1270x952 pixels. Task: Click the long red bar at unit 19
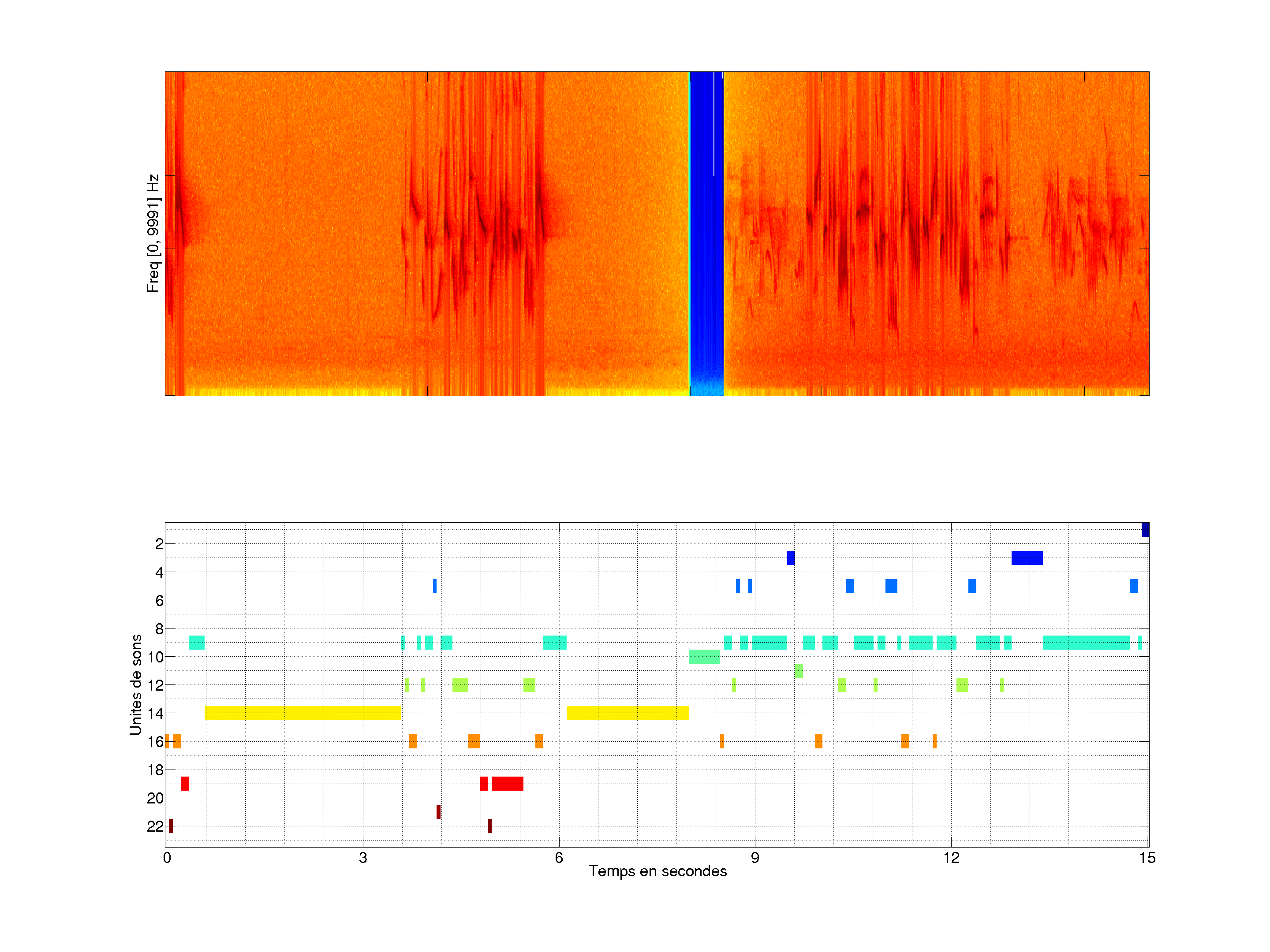coord(507,783)
